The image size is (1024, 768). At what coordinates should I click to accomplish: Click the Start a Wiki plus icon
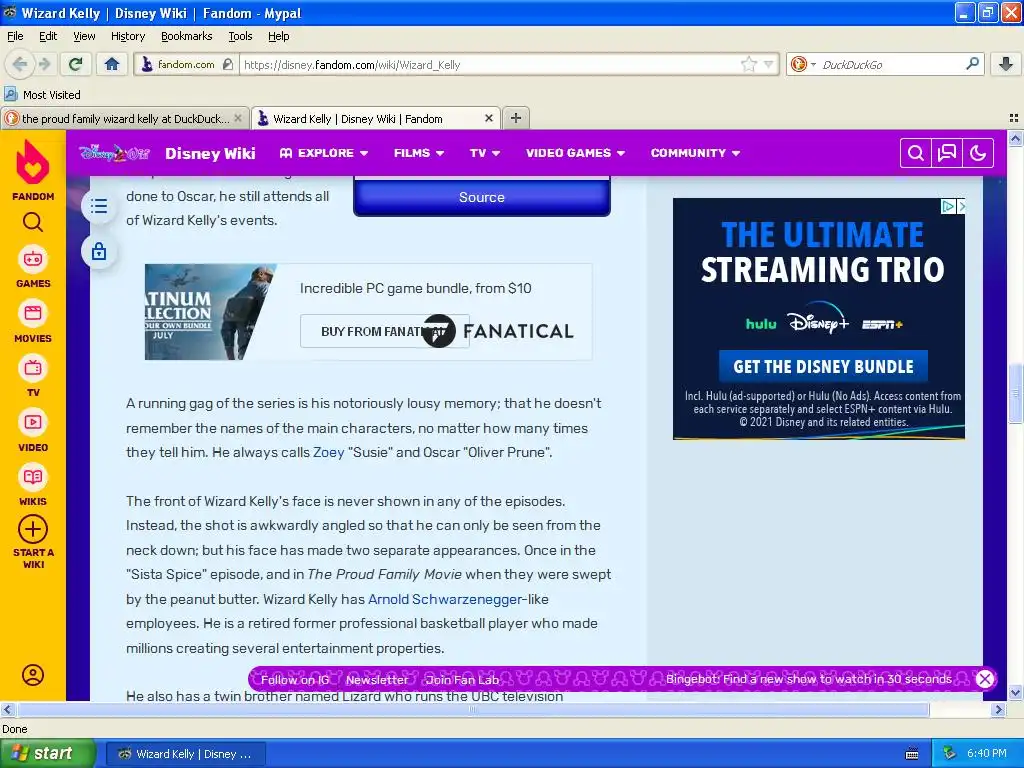pyautogui.click(x=33, y=529)
